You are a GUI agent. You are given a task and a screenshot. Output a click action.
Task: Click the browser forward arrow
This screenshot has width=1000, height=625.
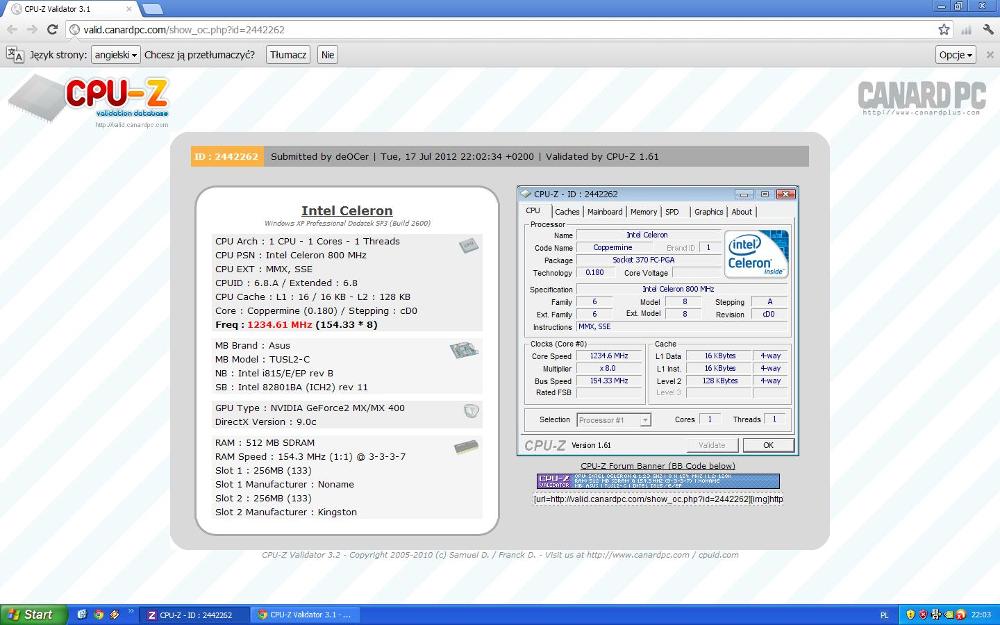click(32, 29)
